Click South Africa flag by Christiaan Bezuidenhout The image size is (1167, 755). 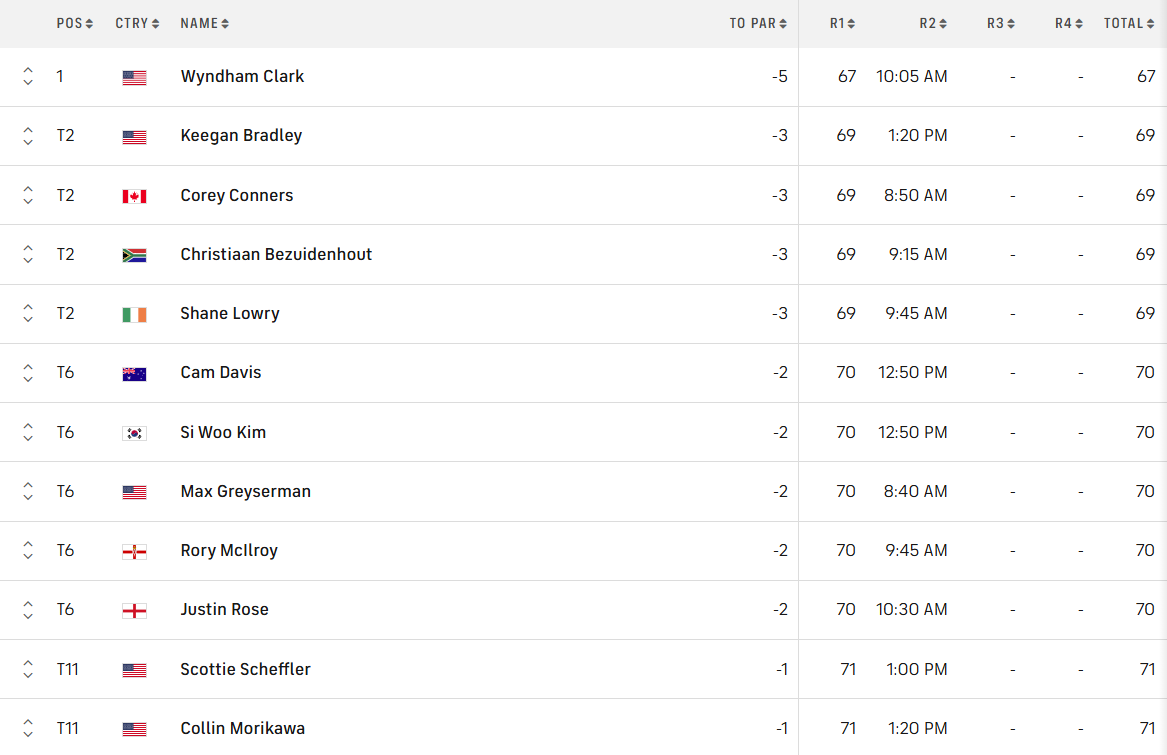click(x=134, y=255)
